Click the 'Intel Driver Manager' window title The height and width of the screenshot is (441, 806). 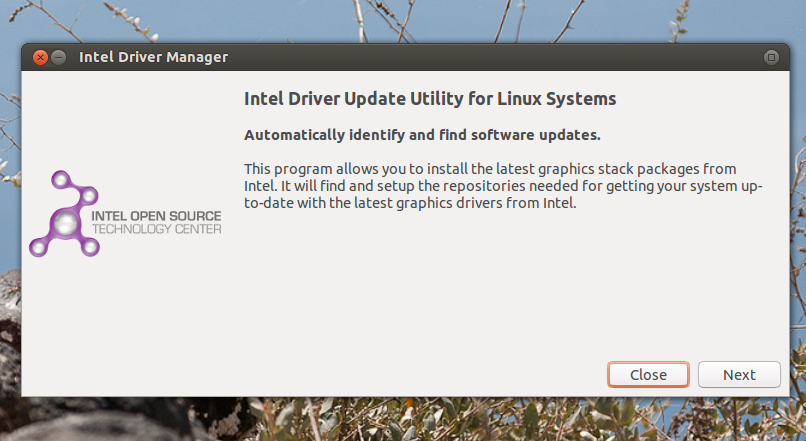point(153,57)
